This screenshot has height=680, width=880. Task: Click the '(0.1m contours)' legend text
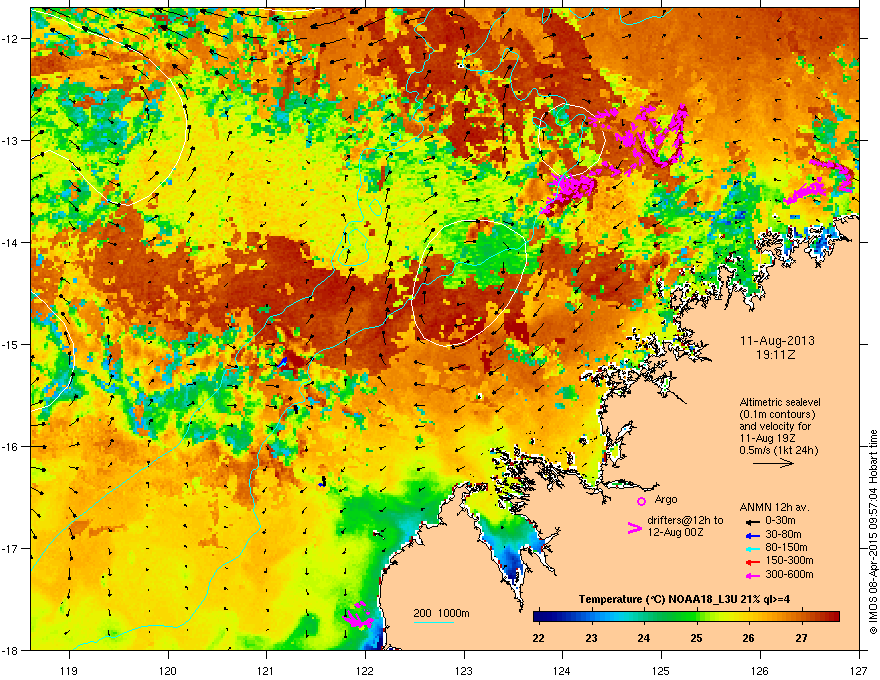pyautogui.click(x=777, y=415)
